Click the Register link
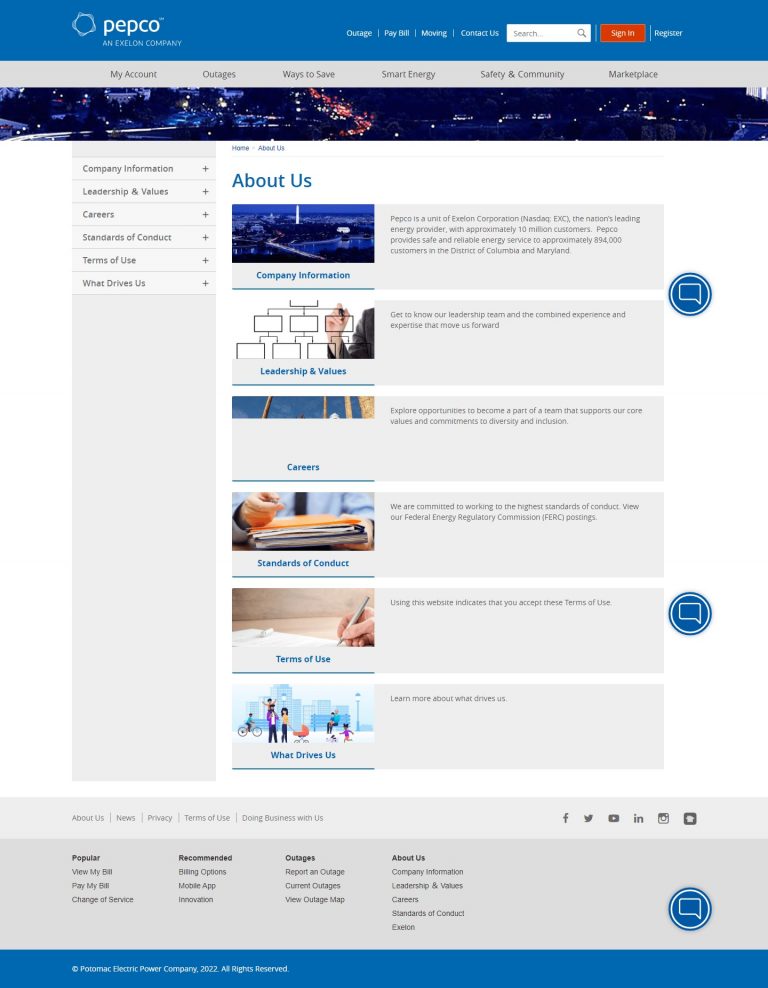This screenshot has height=988, width=768. click(668, 33)
